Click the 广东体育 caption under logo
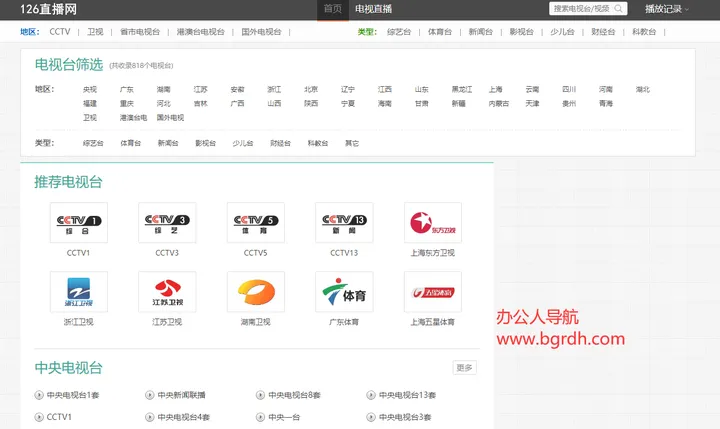Image resolution: width=720 pixels, height=429 pixels. pos(344,322)
